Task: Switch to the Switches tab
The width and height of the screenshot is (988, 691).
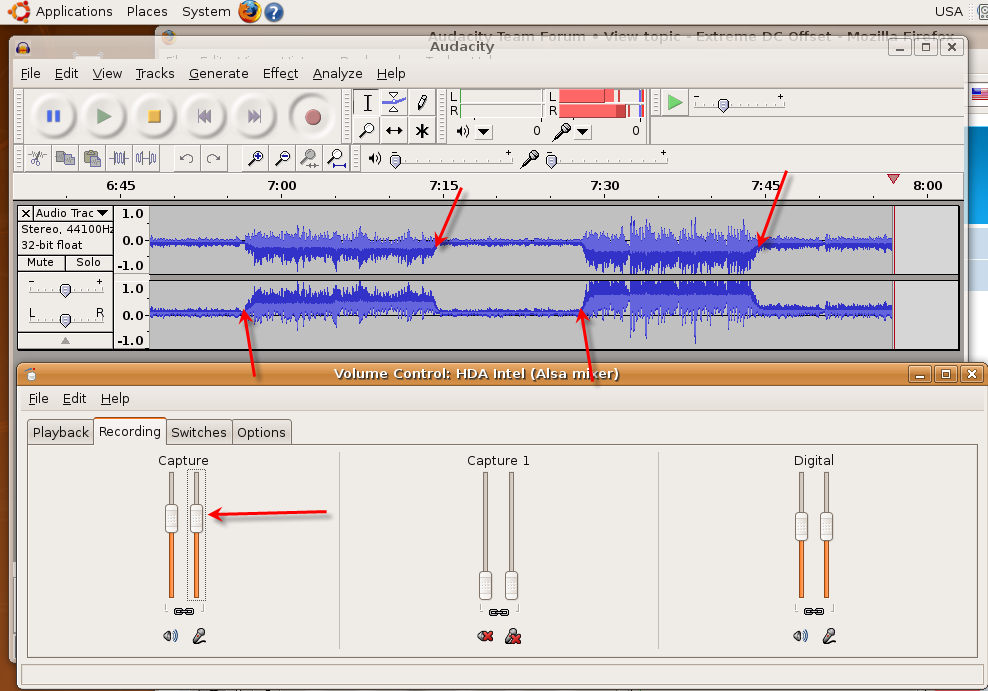Action: click(x=198, y=432)
